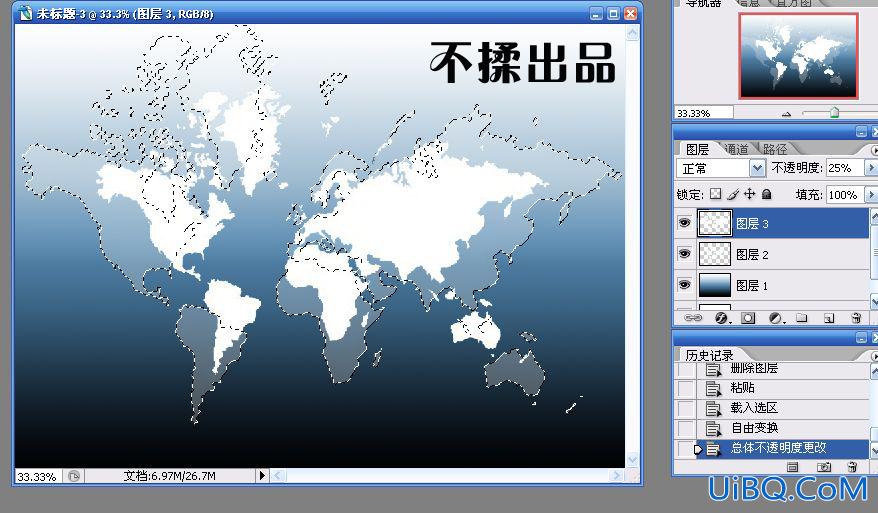The width and height of the screenshot is (878, 513).
Task: Go back to the 粘贴 history state
Action: pos(773,388)
